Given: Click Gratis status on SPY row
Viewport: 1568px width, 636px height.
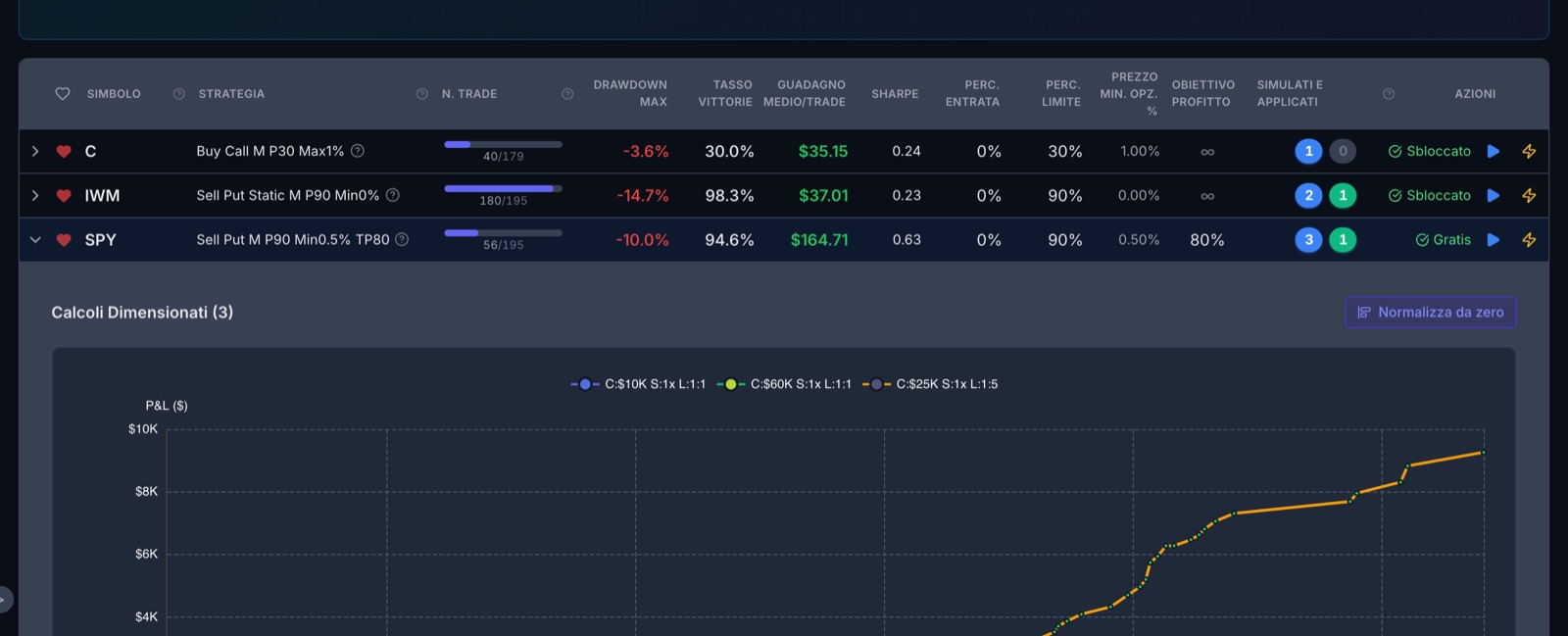Looking at the screenshot, I should (1444, 239).
